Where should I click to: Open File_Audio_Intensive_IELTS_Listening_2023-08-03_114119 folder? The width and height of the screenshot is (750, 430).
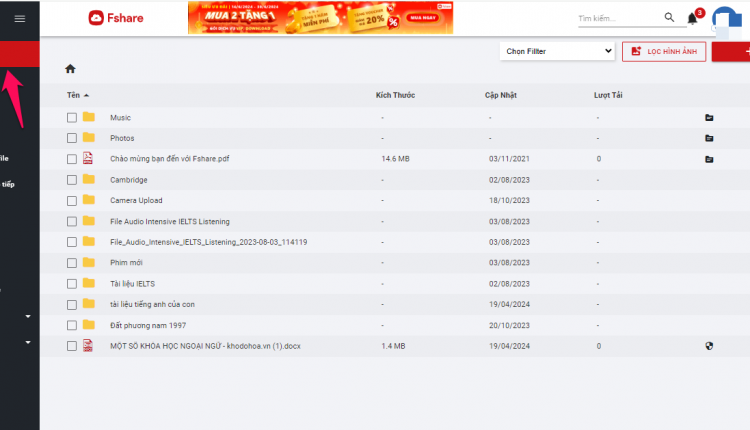(x=209, y=242)
